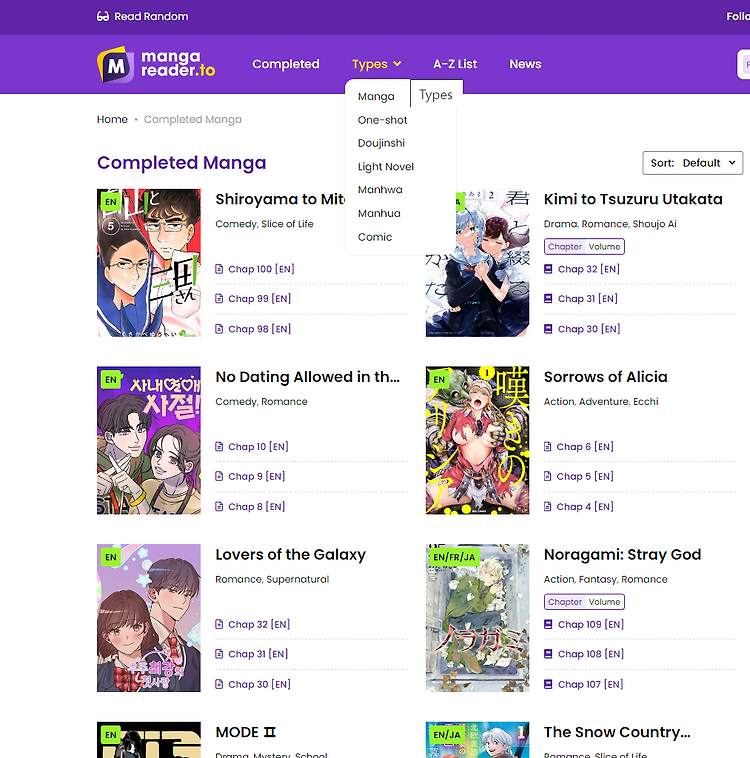Image resolution: width=750 pixels, height=758 pixels.
Task: Select Chapter toggle for Noragami: Stray God
Action: (565, 602)
